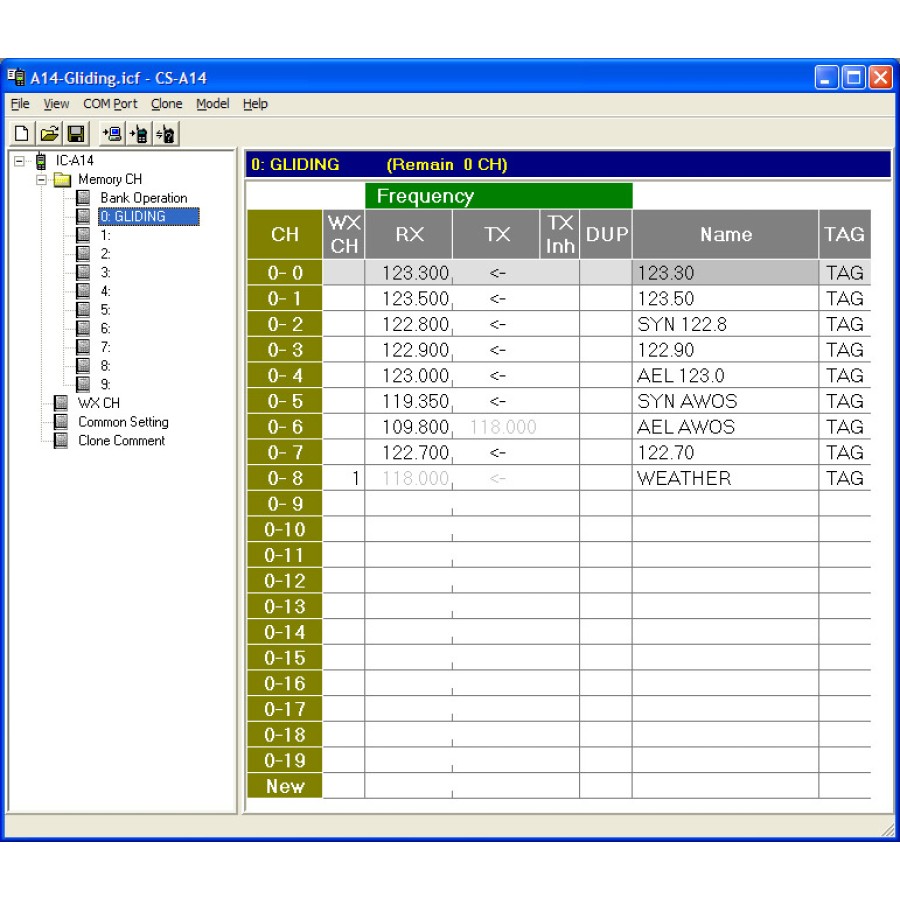Open the File menu
The image size is (900, 900).
[20, 104]
